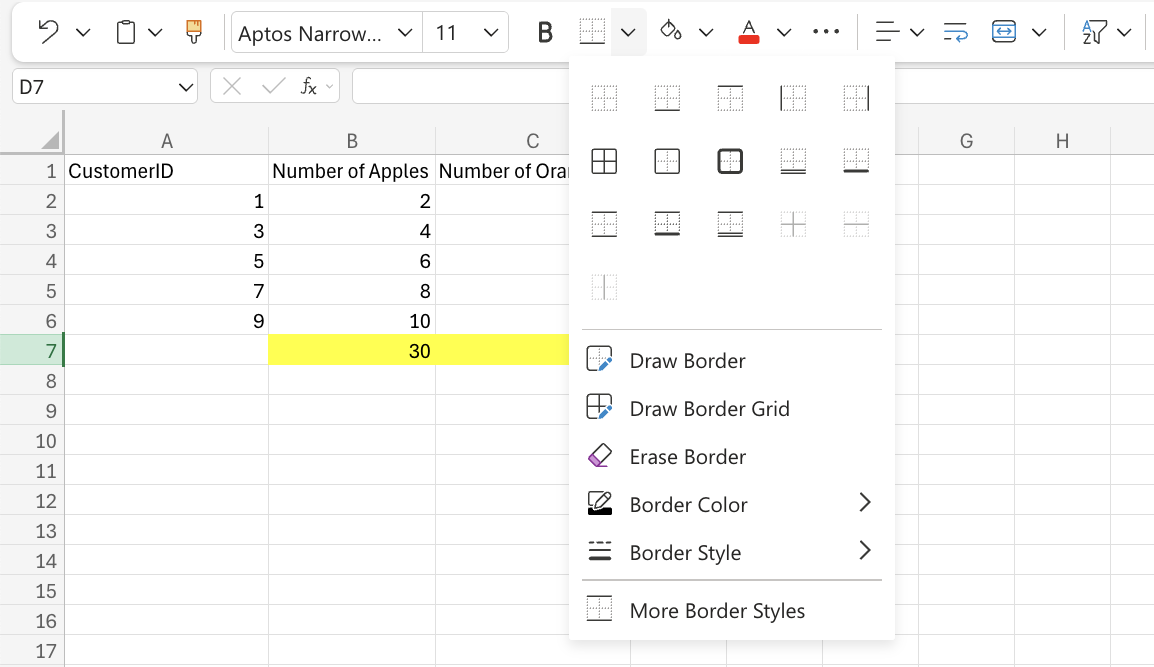The width and height of the screenshot is (1154, 667).
Task: Click the Sort and Filter icon
Action: pos(1096,31)
